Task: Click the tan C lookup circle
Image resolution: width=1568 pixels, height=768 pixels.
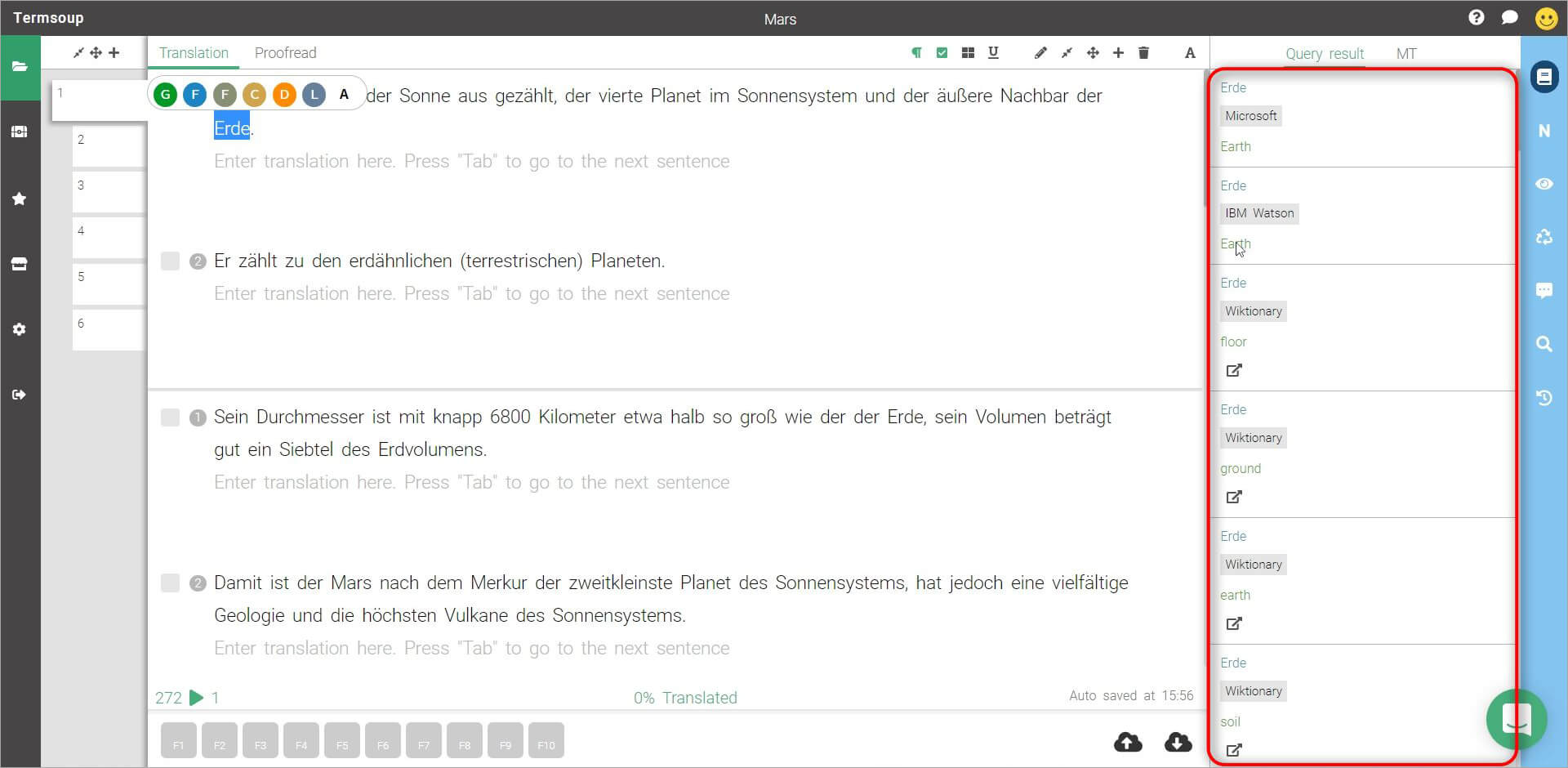Action: pos(254,95)
